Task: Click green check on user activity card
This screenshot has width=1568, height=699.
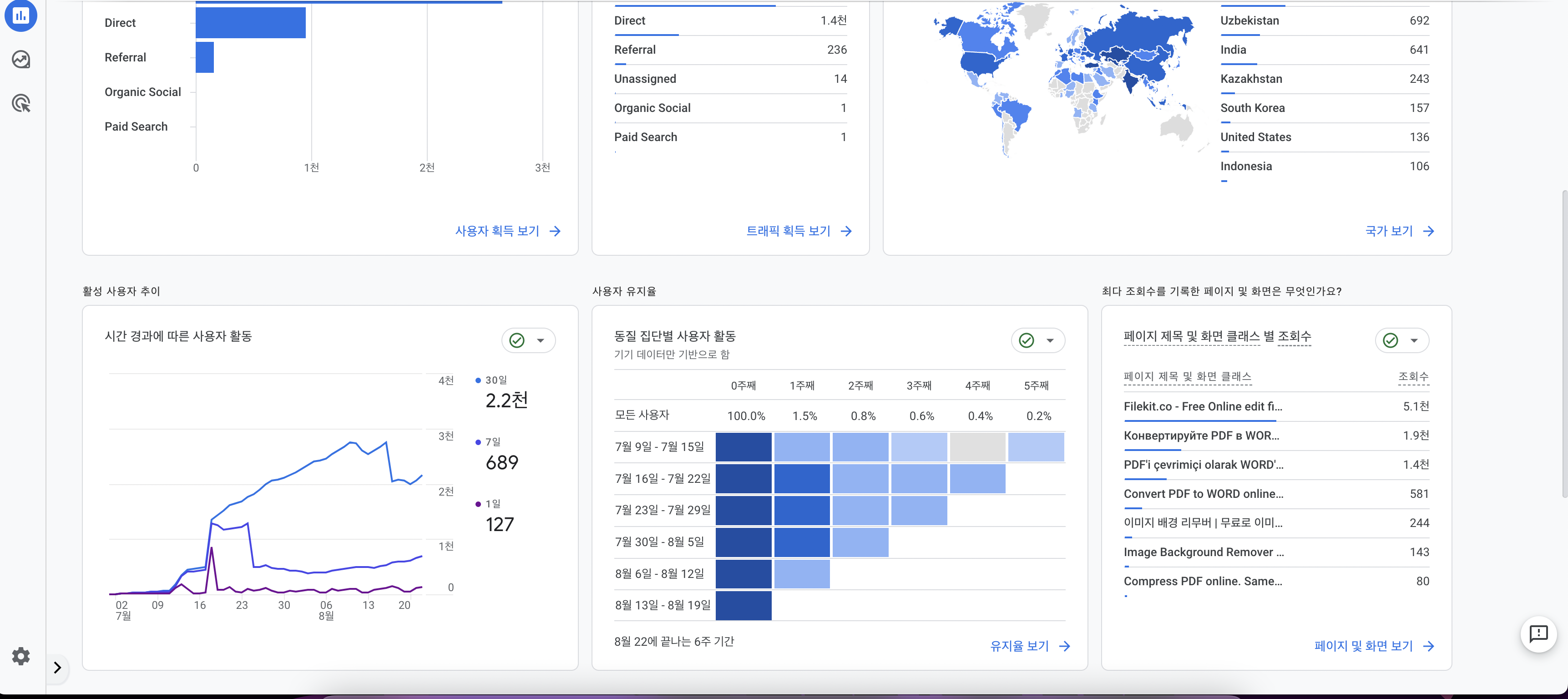Action: [x=517, y=340]
